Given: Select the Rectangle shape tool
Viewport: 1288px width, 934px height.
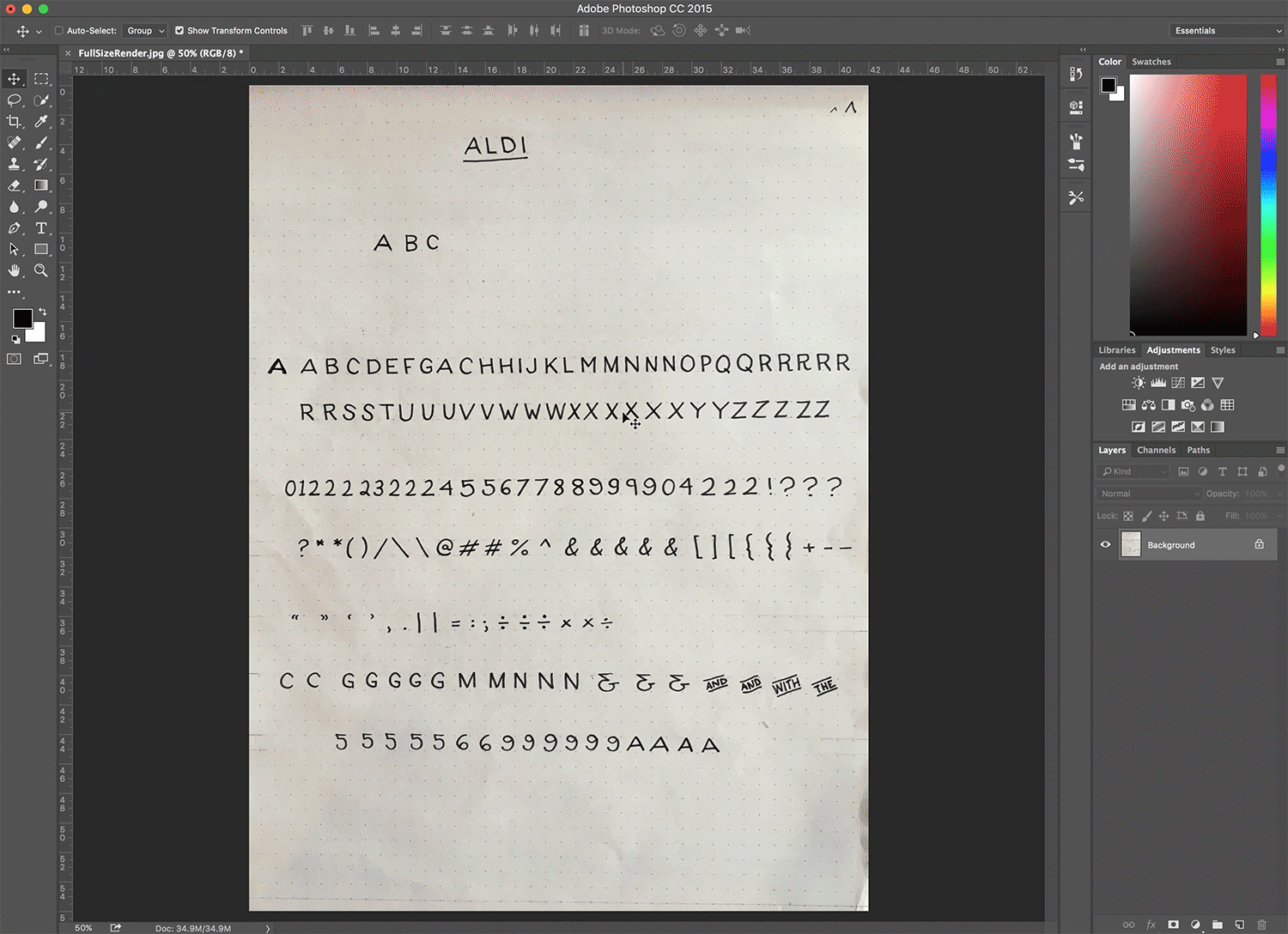Looking at the screenshot, I should click(x=40, y=249).
